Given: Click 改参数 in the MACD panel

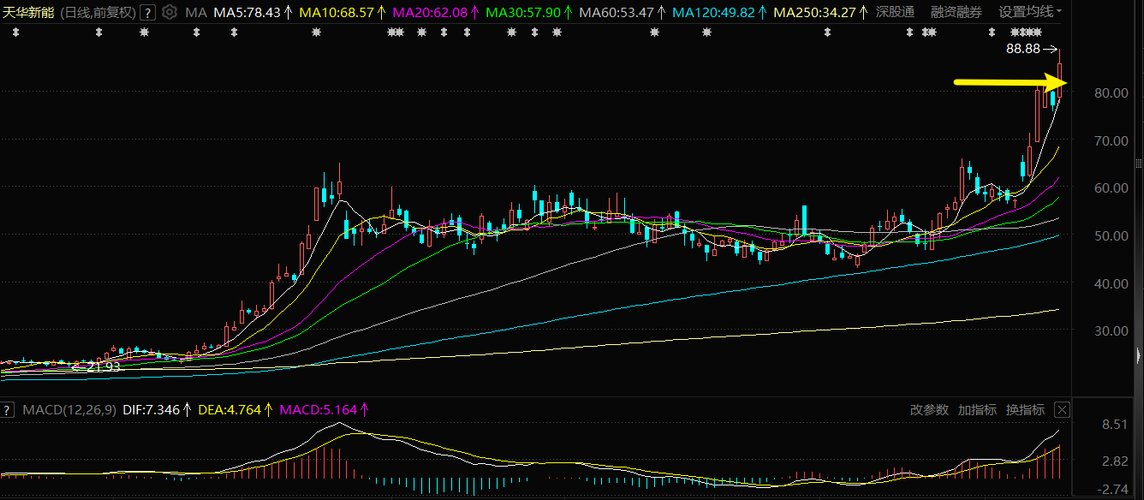Looking at the screenshot, I should 930,409.
